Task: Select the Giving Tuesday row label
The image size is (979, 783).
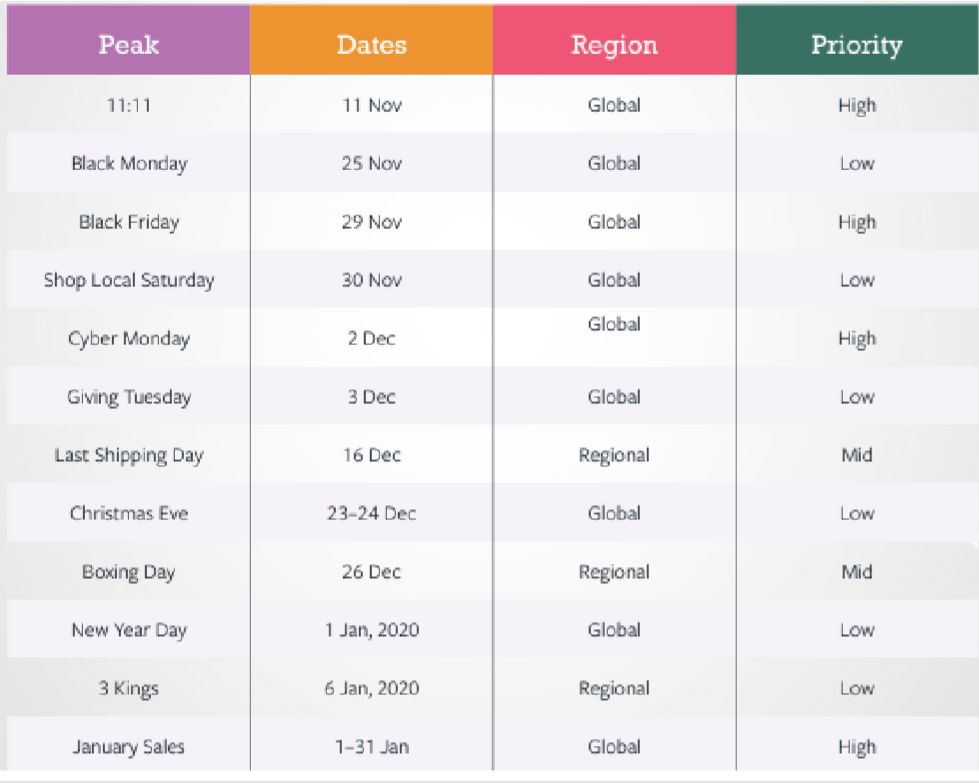Action: point(129,397)
